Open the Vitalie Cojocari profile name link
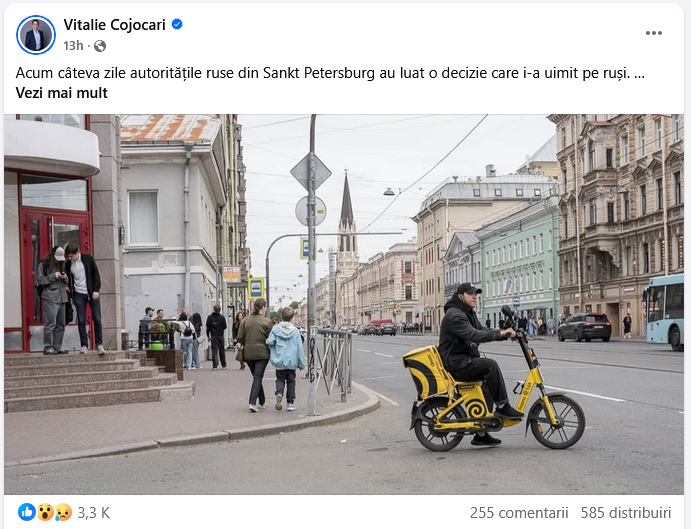The height and width of the screenshot is (529, 691). (115, 25)
